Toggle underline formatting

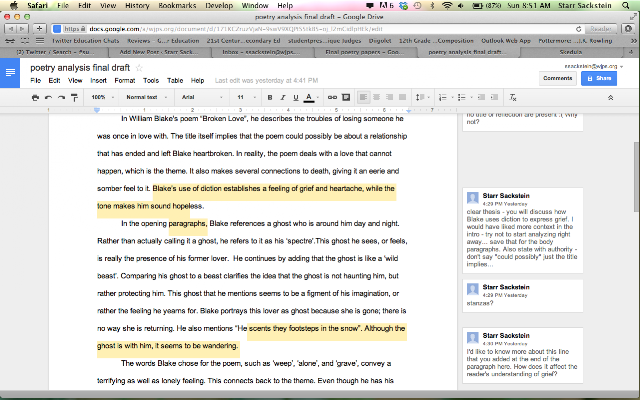pos(296,97)
